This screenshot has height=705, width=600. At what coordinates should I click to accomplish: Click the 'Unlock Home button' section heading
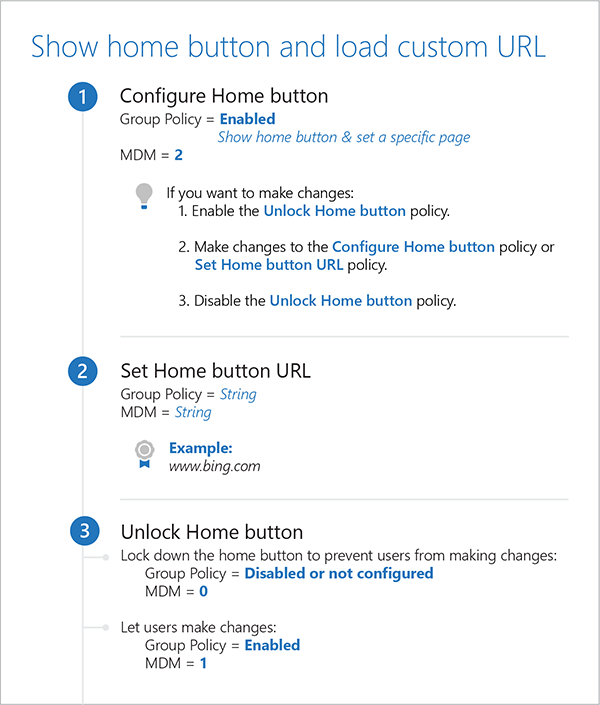point(212,532)
